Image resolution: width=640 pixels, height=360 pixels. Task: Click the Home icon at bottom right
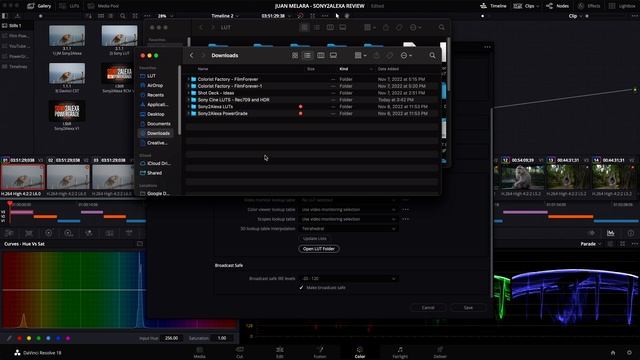[613, 353]
